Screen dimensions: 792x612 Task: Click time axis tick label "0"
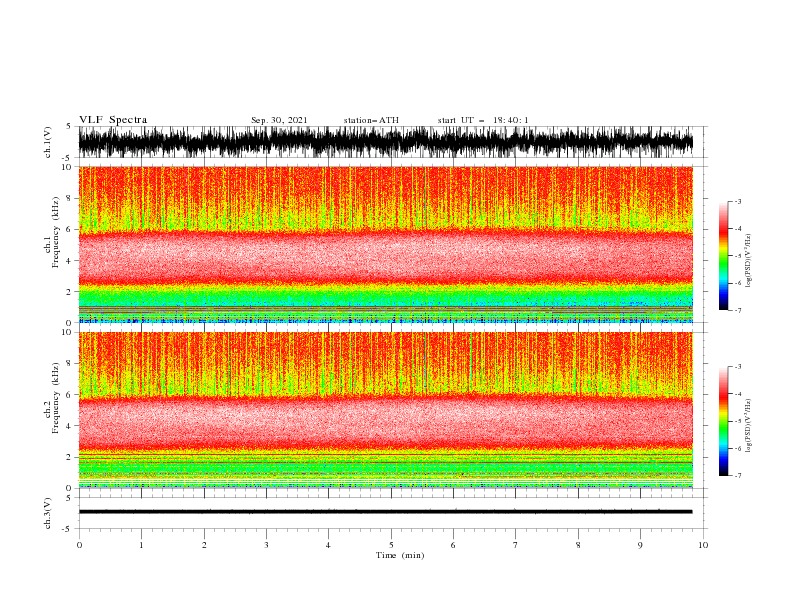[x=79, y=545]
